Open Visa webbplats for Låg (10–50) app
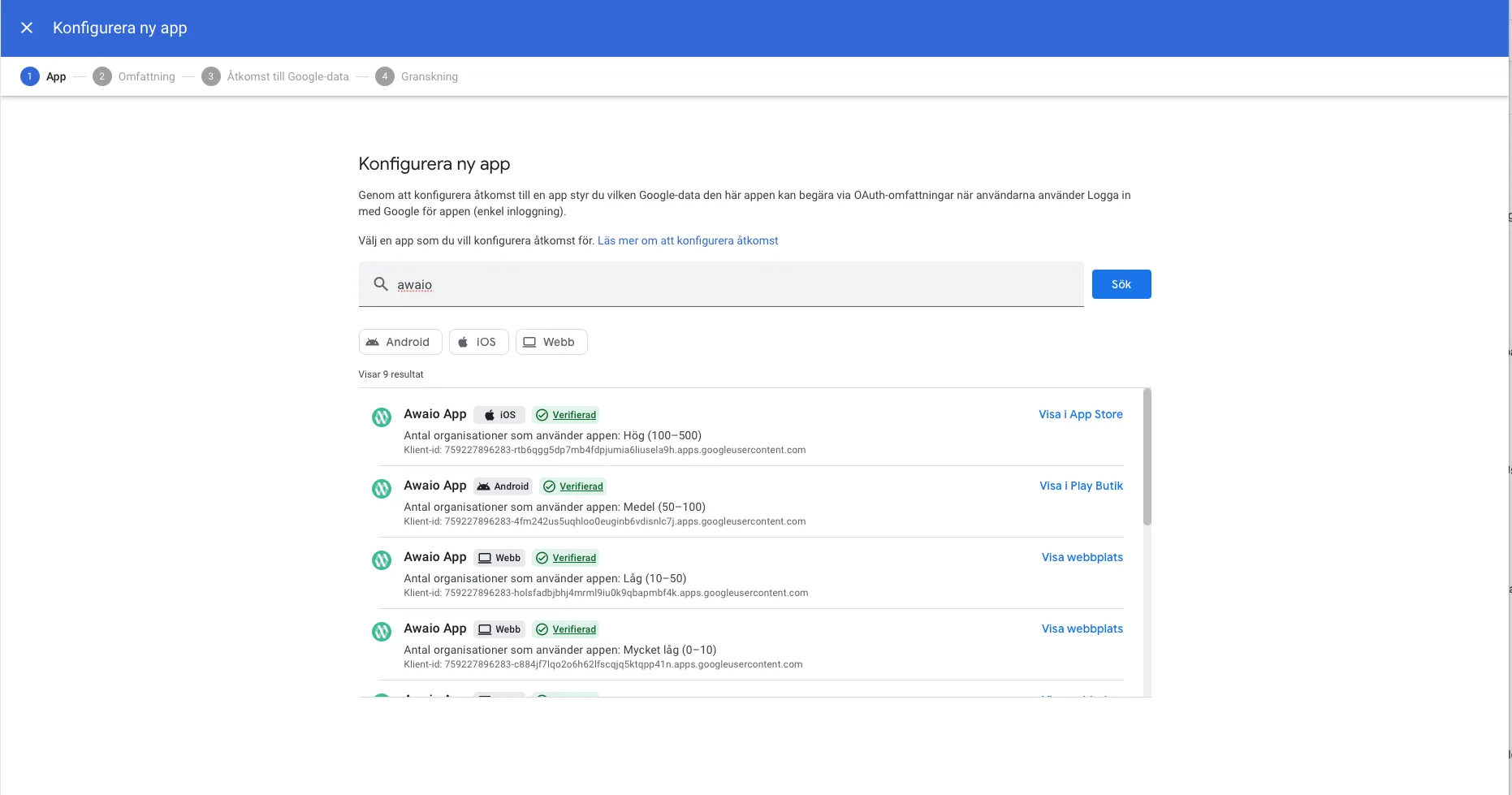Image resolution: width=1512 pixels, height=795 pixels. coord(1082,557)
